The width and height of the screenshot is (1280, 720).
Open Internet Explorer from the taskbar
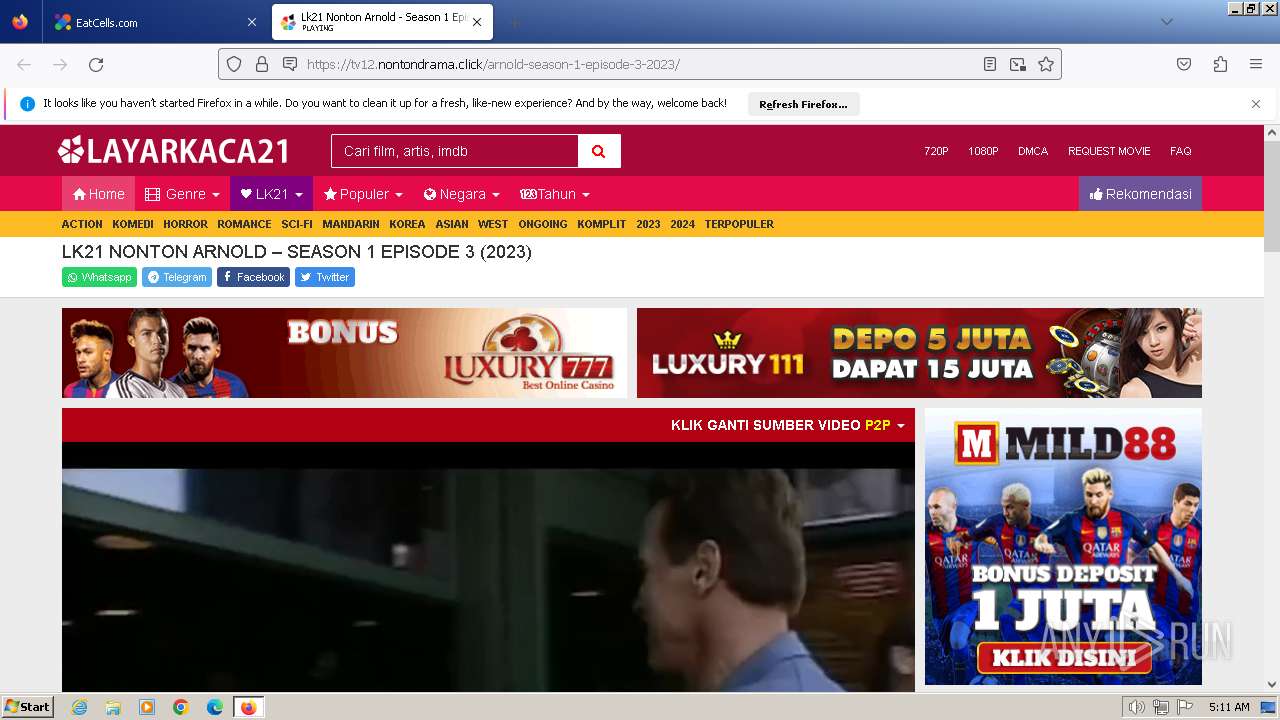pos(79,707)
